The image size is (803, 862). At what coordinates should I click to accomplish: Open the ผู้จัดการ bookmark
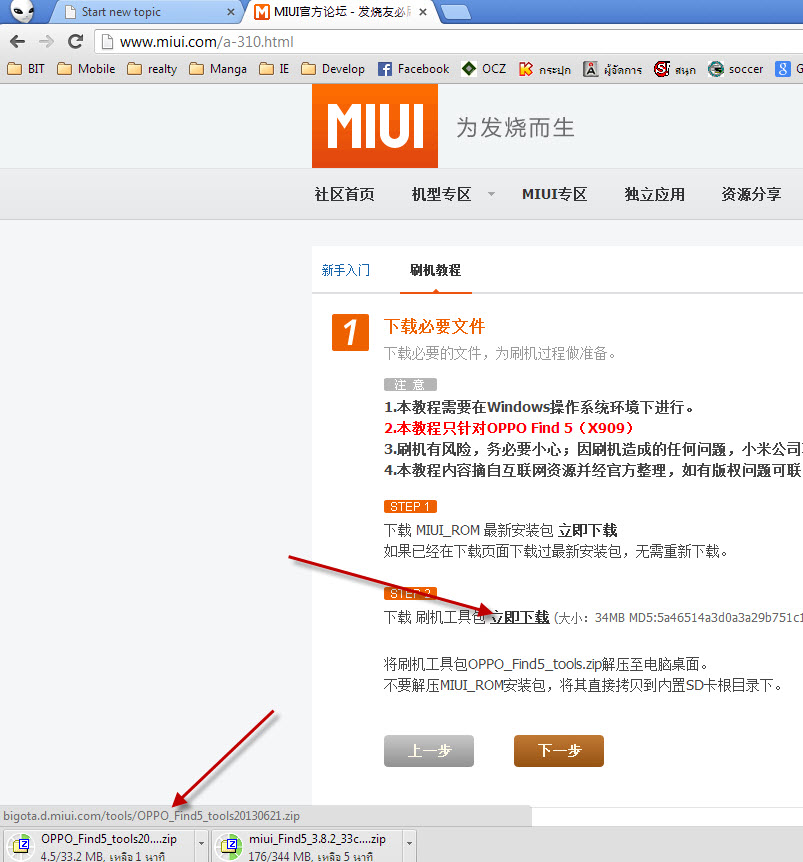coord(612,69)
